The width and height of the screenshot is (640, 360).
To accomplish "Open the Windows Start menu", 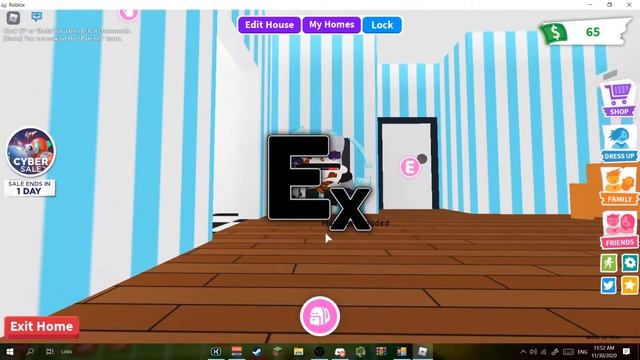I will point(10,351).
